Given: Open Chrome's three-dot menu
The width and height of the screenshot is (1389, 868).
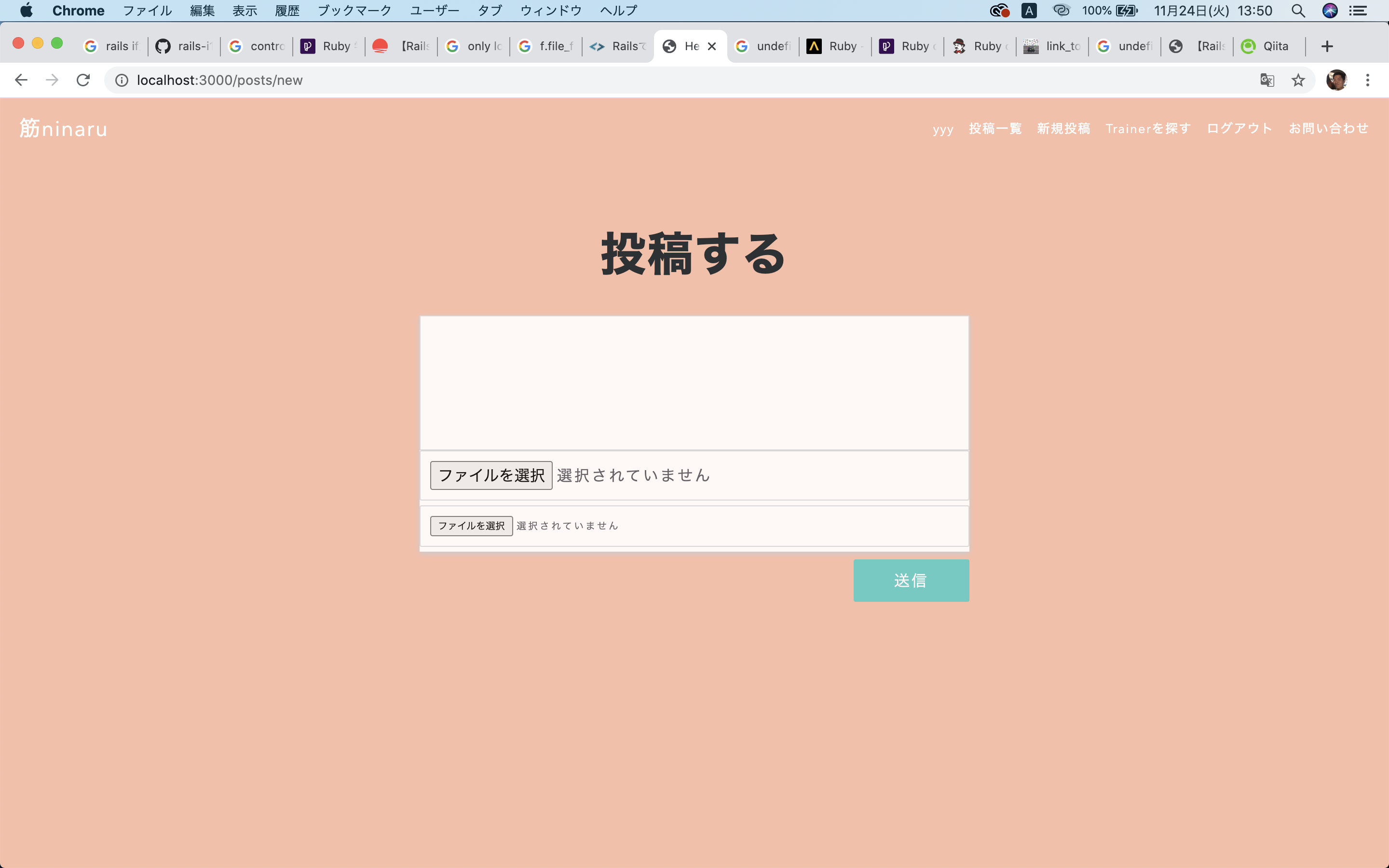Looking at the screenshot, I should coord(1367,80).
